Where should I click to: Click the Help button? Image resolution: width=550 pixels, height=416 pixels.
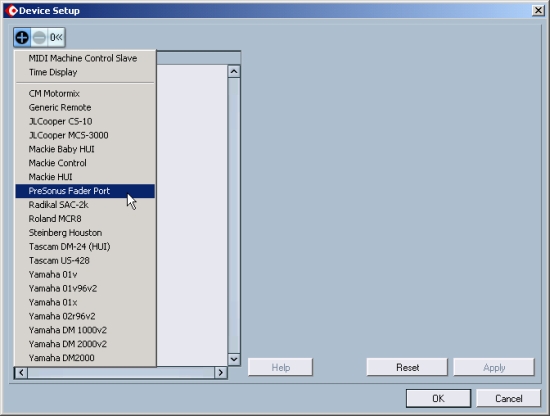(280, 367)
